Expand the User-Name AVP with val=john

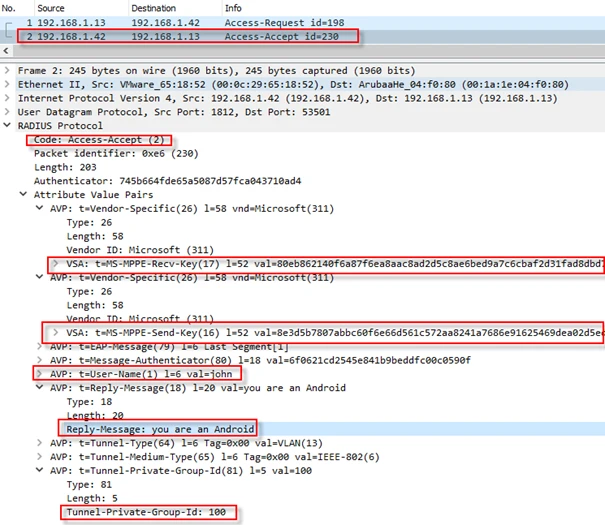40,373
